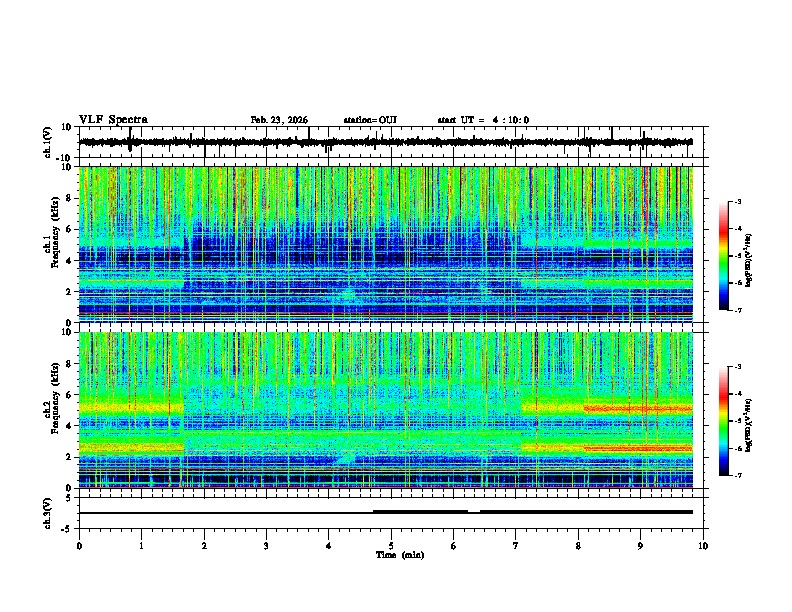This screenshot has width=792, height=612.
Task: Click the ch.1 color scale bar
Action: [723, 256]
